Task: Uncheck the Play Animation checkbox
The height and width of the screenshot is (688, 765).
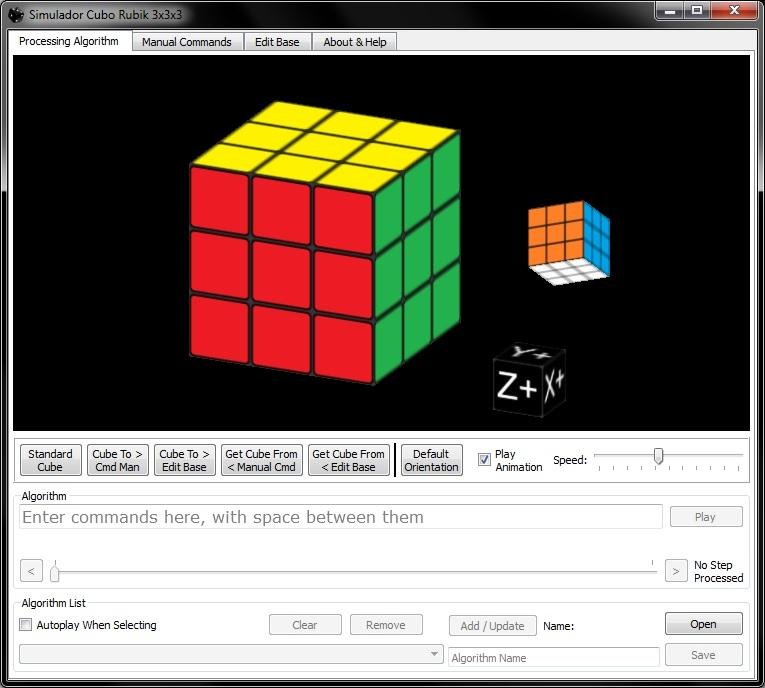Action: click(x=484, y=460)
